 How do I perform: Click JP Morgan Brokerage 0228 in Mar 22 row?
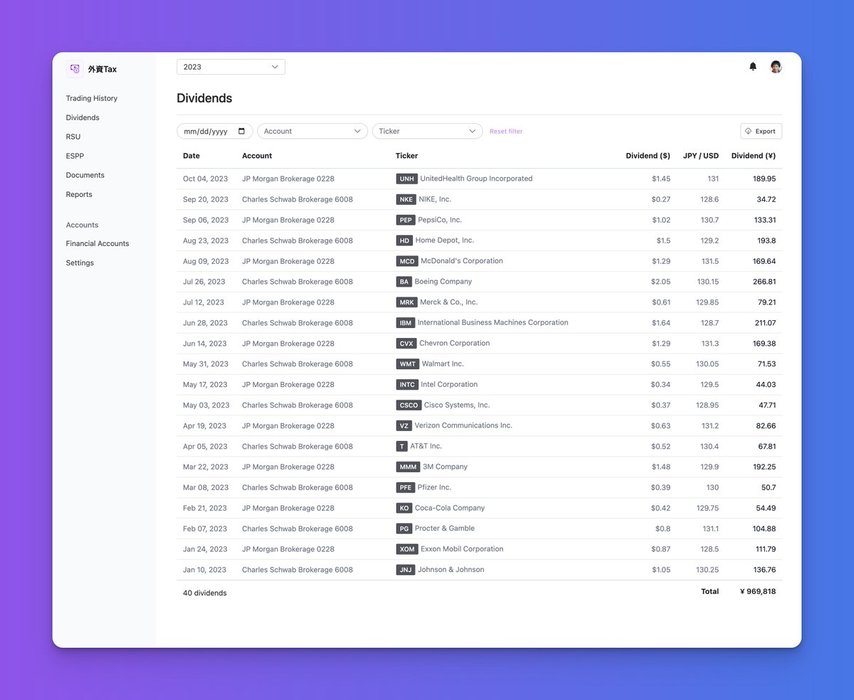tap(288, 467)
